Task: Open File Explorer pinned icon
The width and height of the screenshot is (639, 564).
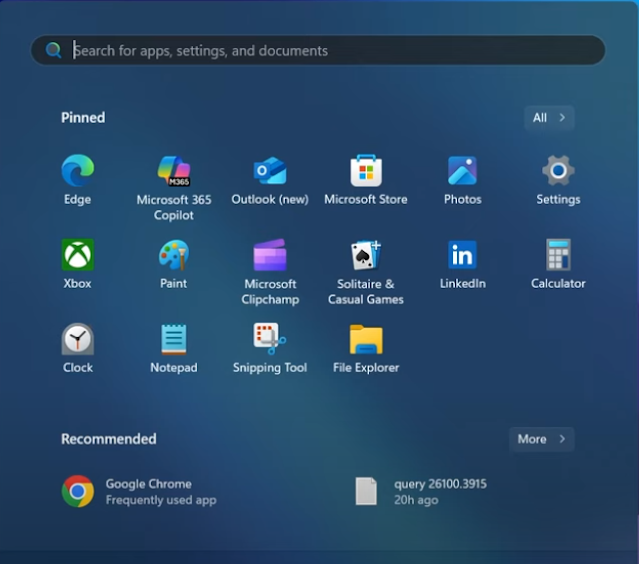Action: coord(366,339)
